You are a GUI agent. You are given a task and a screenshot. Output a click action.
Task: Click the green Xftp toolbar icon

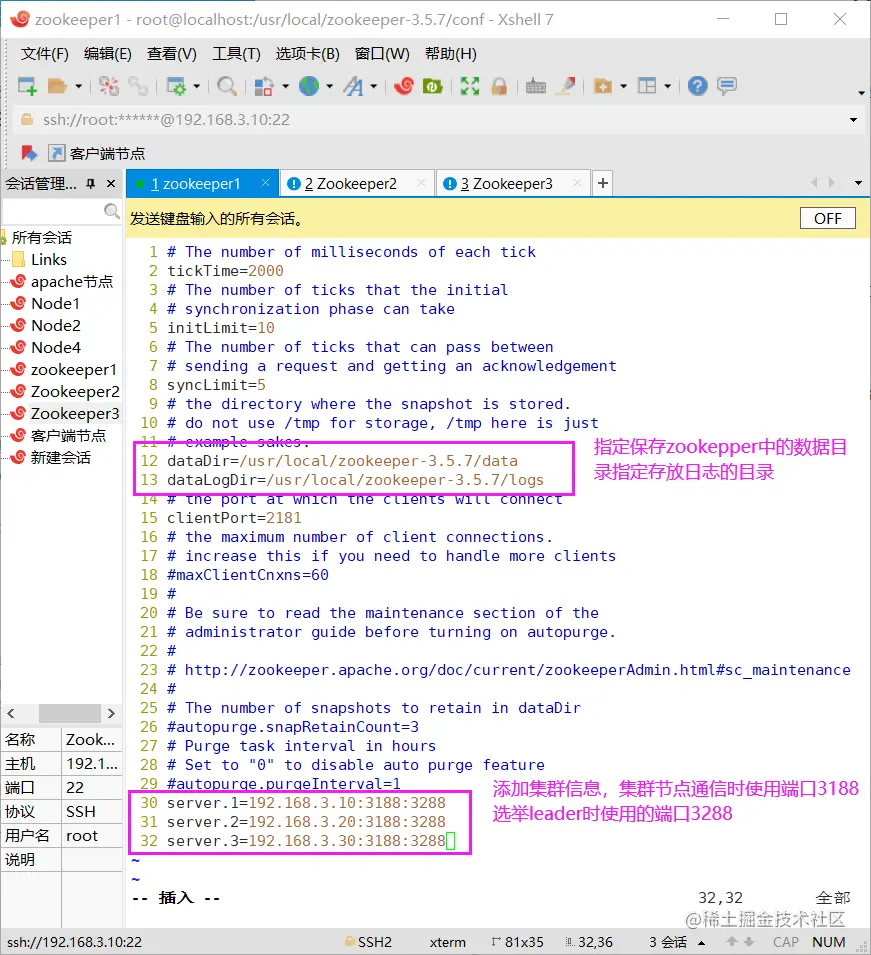(x=432, y=86)
